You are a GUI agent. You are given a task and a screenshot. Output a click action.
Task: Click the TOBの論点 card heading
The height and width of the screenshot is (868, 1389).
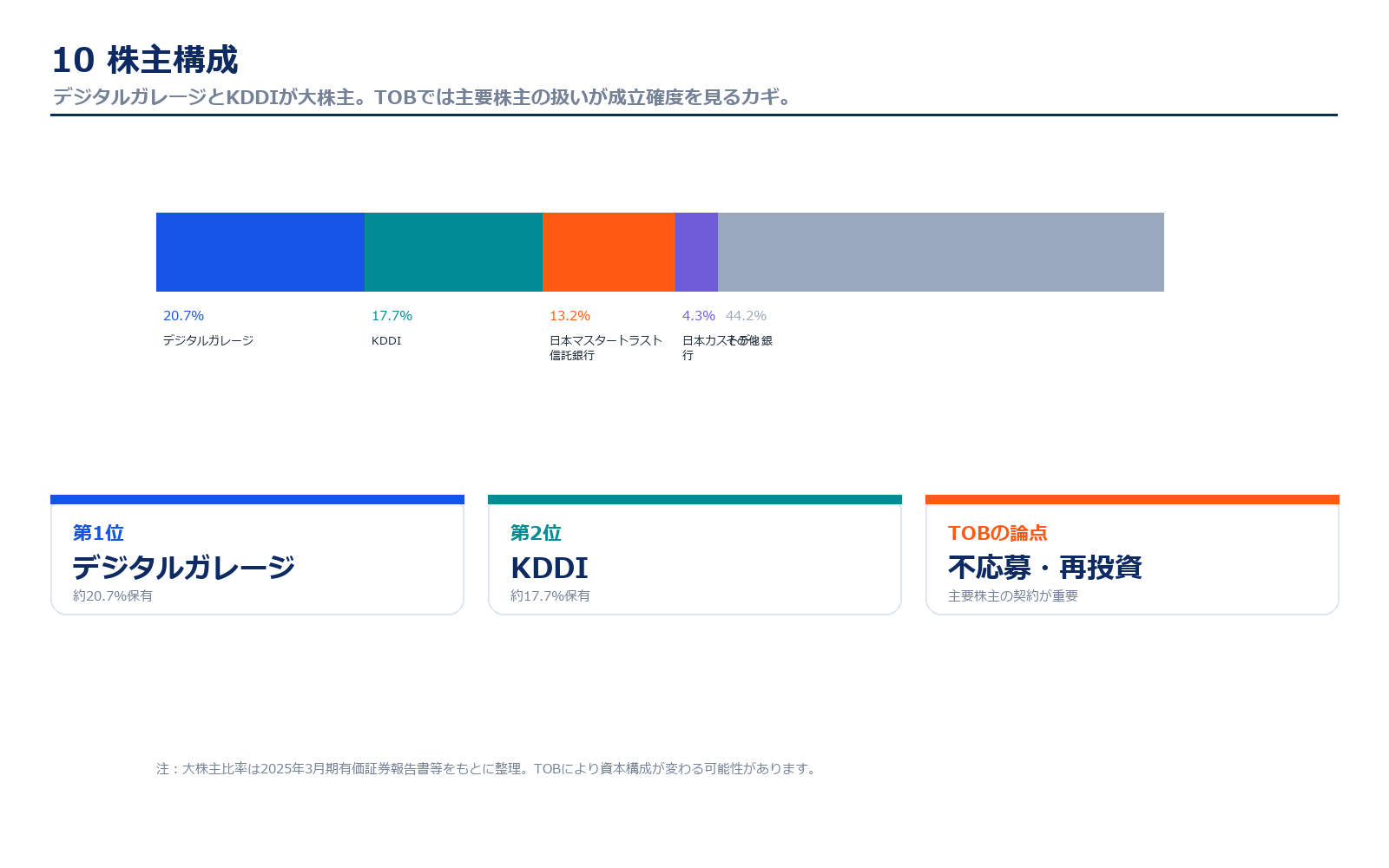pyautogui.click(x=997, y=533)
